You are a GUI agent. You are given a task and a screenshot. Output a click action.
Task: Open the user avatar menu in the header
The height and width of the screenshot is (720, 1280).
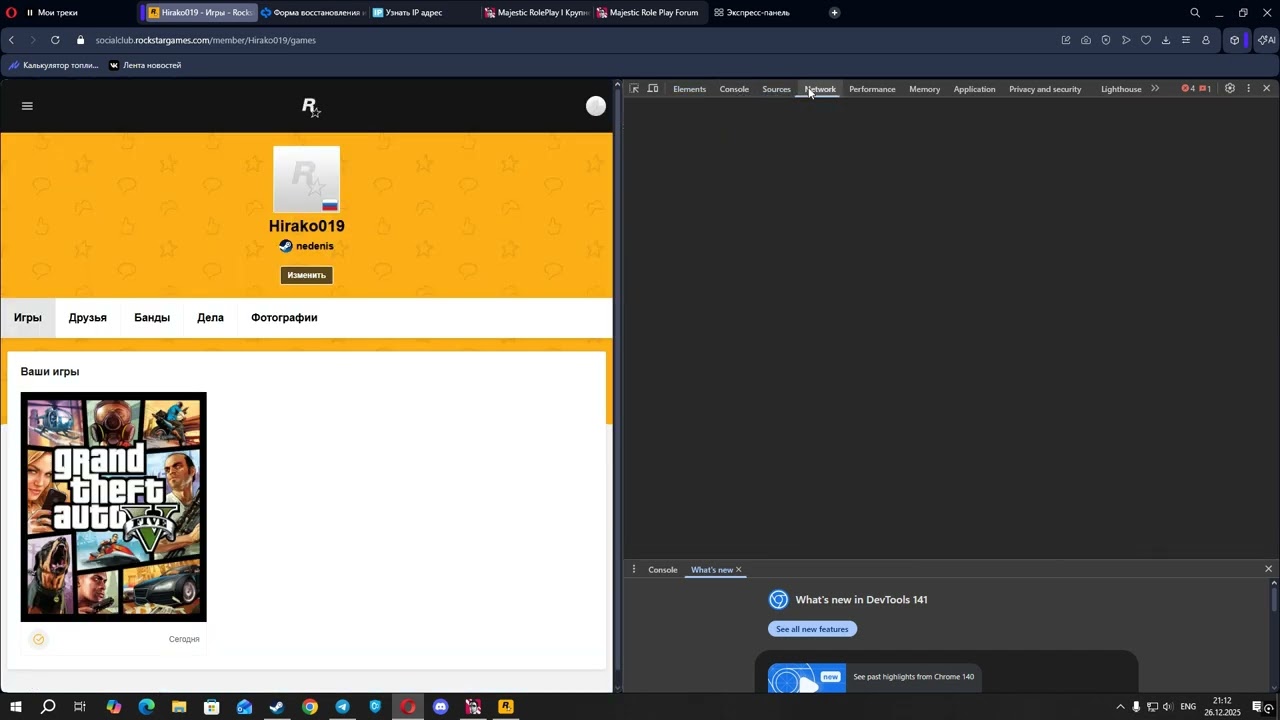click(596, 106)
